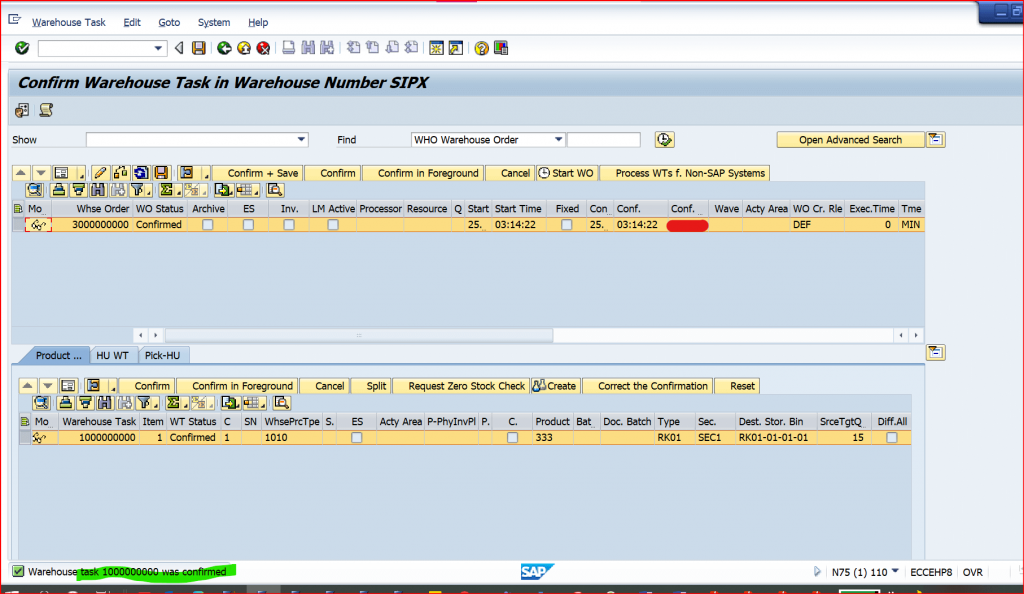Open Help via the yellow question mark icon
Image resolution: width=1024 pixels, height=594 pixels.
[x=481, y=48]
